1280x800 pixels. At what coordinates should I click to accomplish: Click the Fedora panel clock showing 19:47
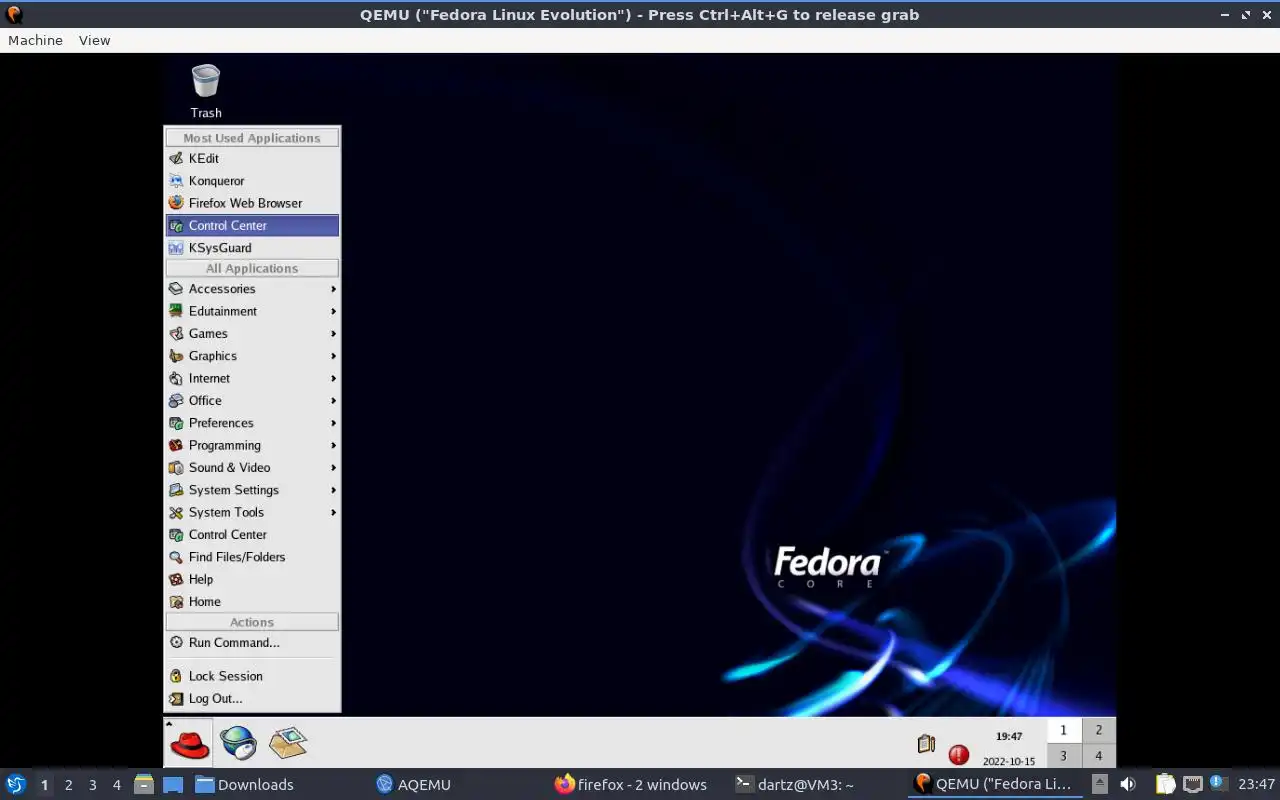1008,736
